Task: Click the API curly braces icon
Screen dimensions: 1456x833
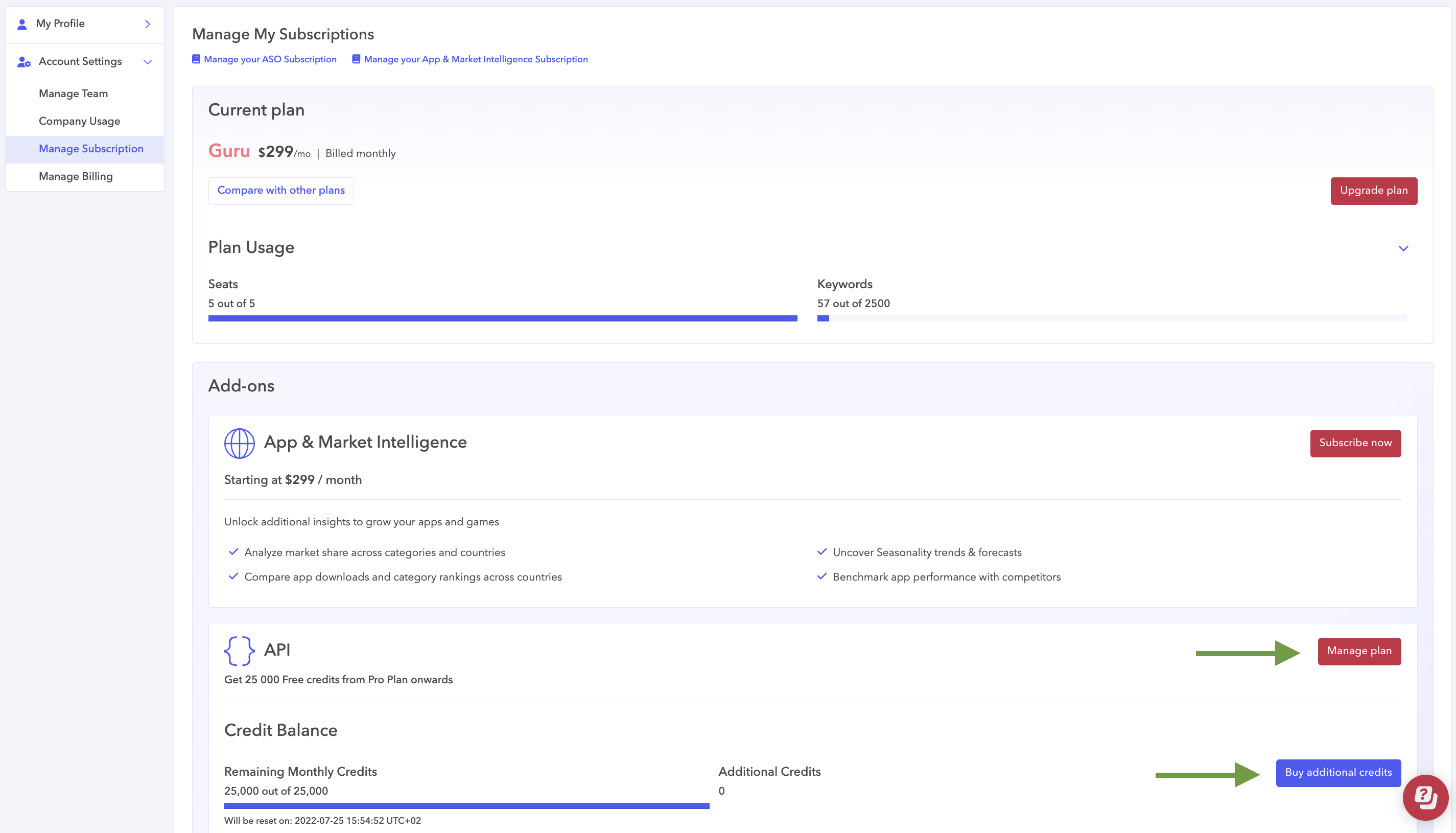Action: point(239,651)
